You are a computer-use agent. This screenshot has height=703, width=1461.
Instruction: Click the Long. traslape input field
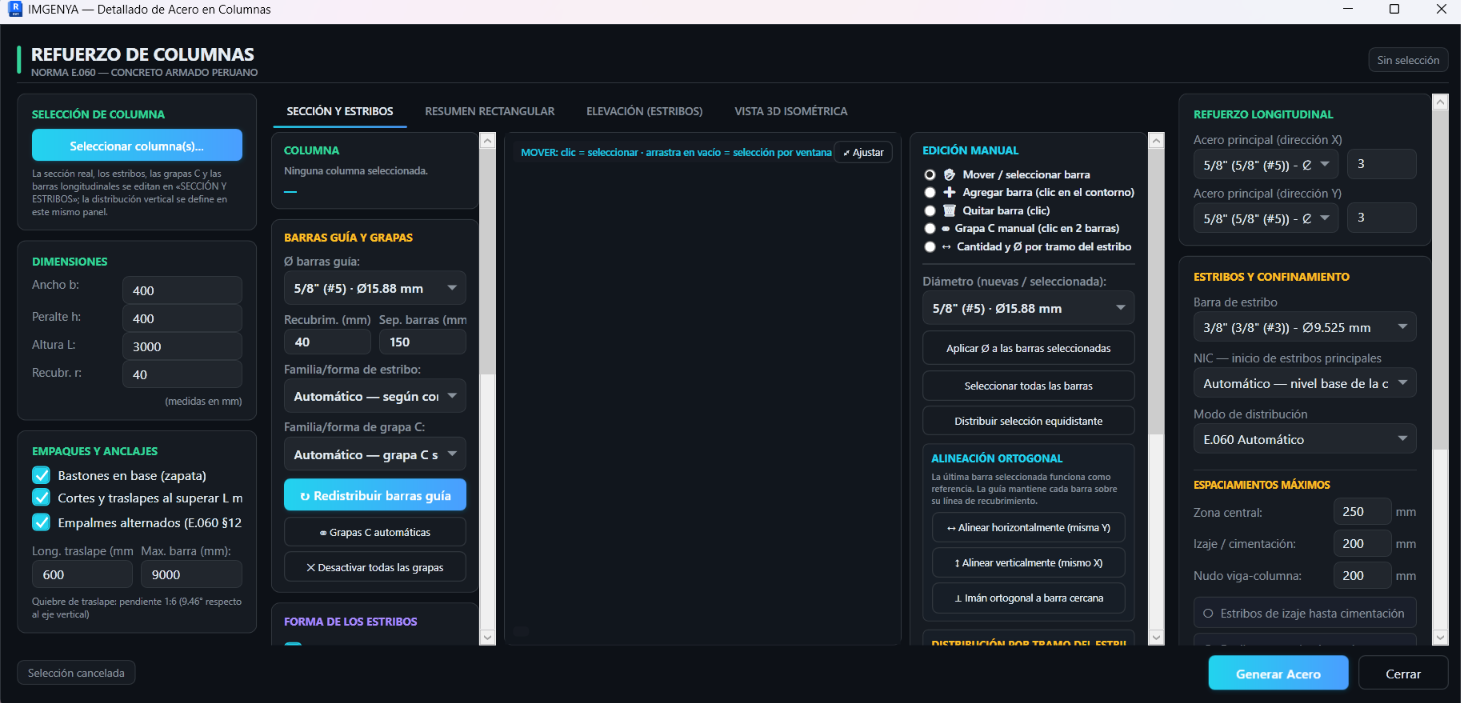click(x=82, y=574)
